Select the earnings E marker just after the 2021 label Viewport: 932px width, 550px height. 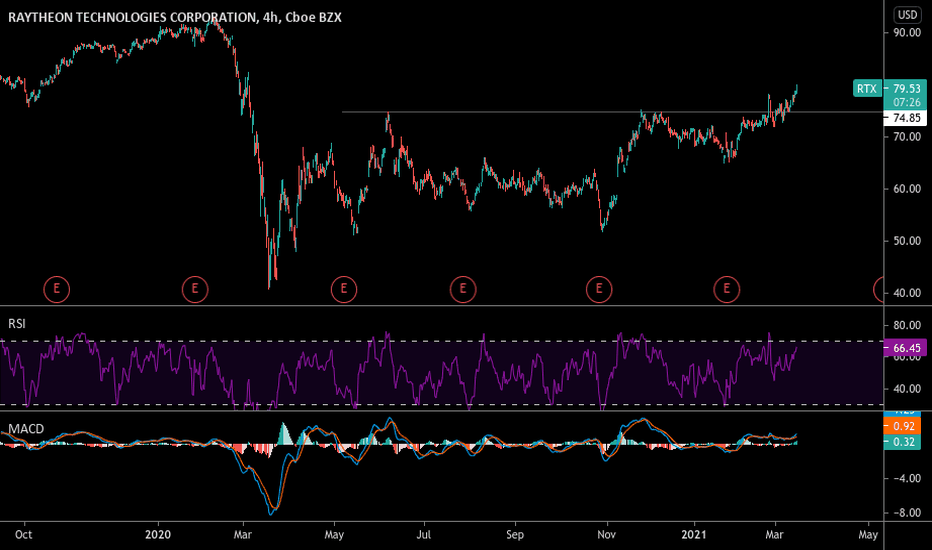[726, 290]
